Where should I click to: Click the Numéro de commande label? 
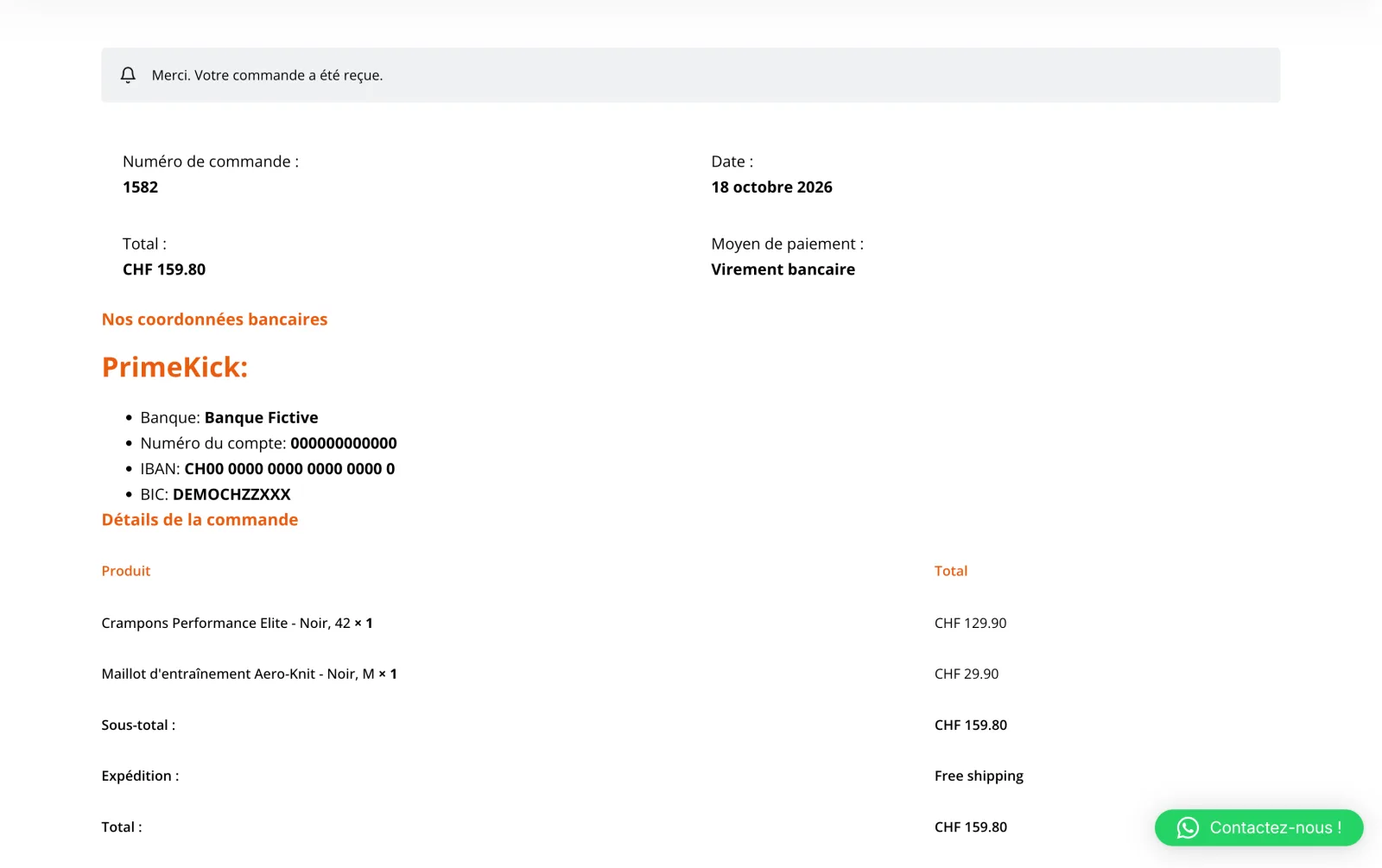tap(211, 162)
